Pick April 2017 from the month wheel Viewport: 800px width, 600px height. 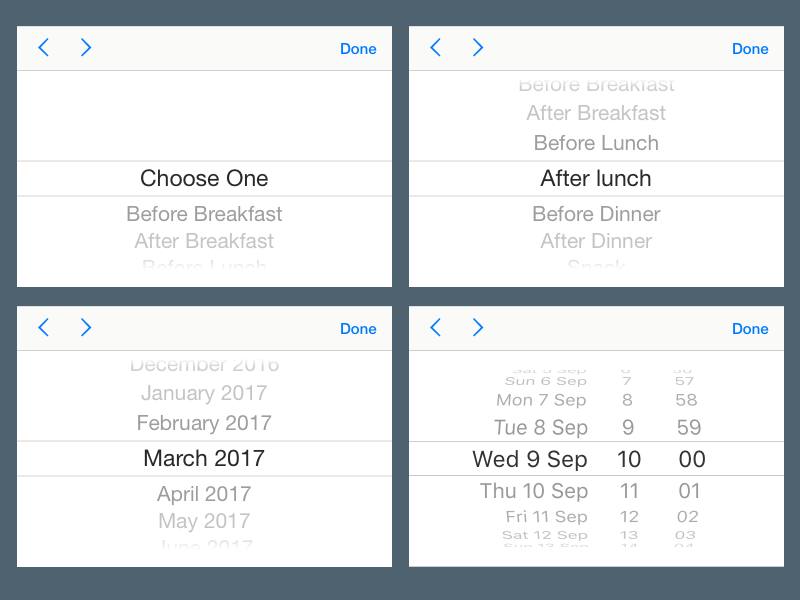[x=204, y=494]
